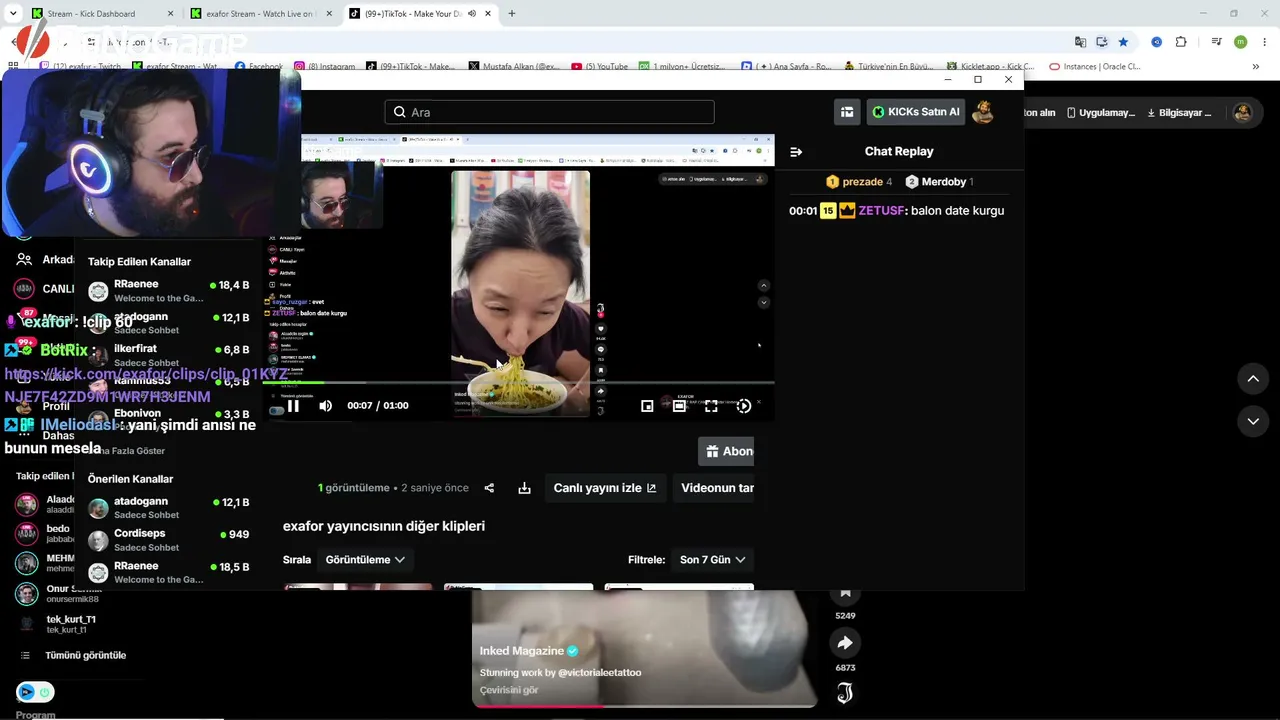Click the 'Merdoby' gifter entry
This screenshot has height=720, width=1280.
[x=939, y=182]
